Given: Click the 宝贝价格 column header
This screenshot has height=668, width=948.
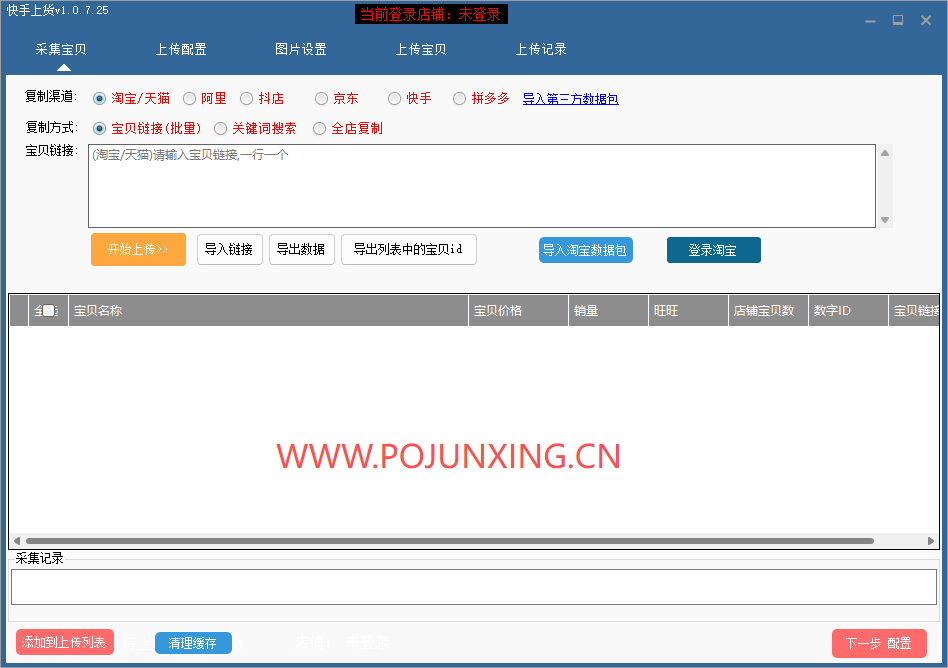Looking at the screenshot, I should 518,311.
